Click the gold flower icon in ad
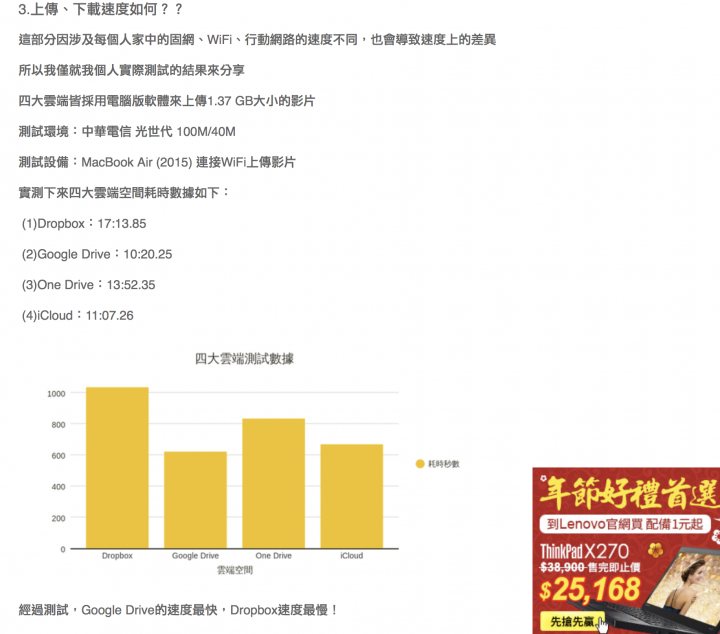720x634 pixels. tap(655, 550)
